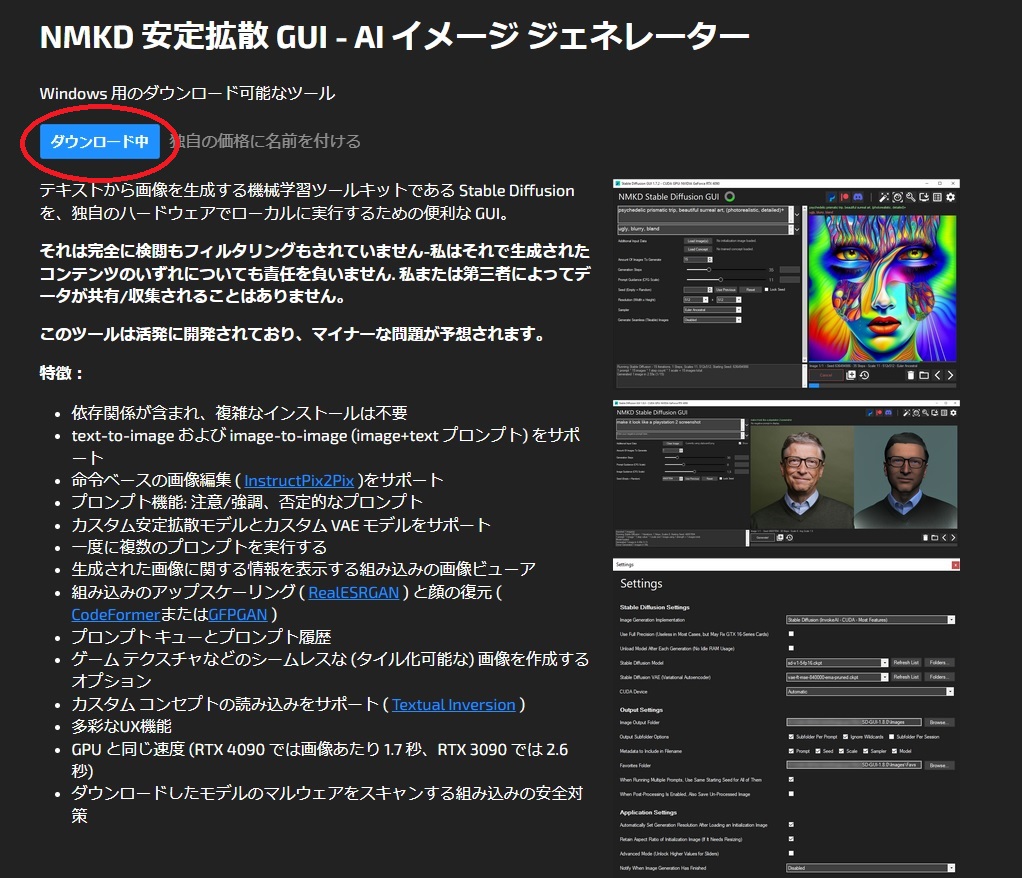
Task: Open the Sampler dropdown showing Euler Ancestral
Action: tap(712, 310)
